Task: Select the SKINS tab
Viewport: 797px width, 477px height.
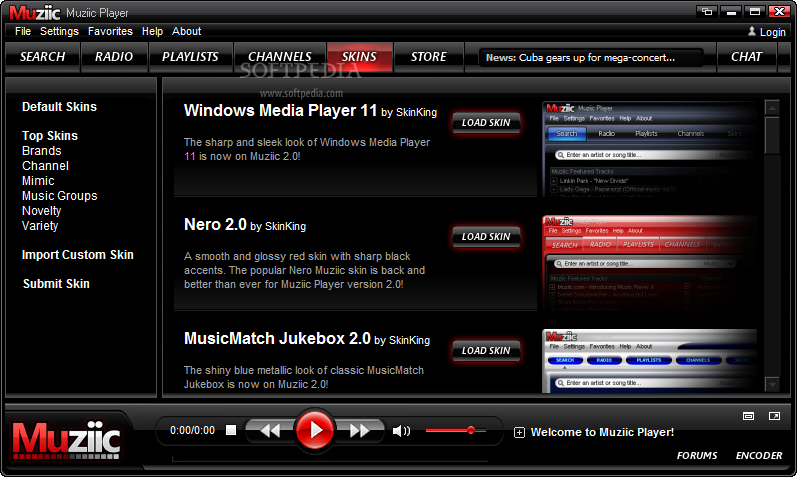Action: tap(359, 57)
